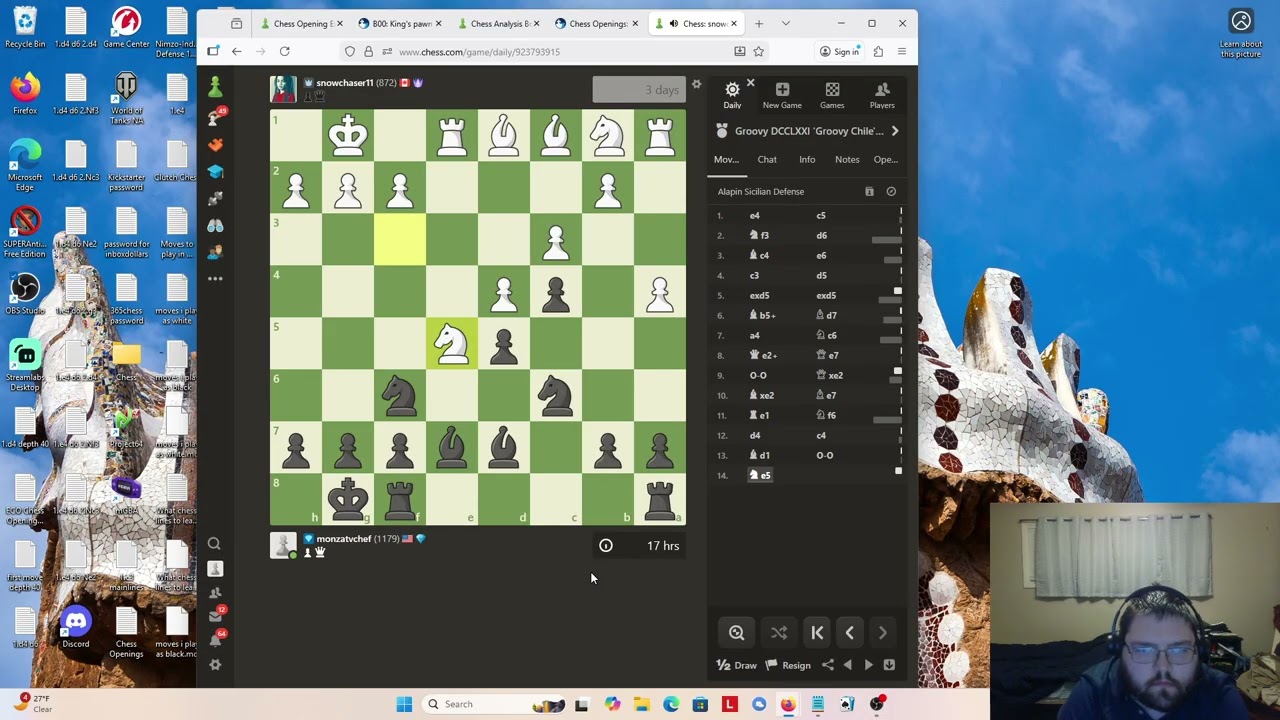The image size is (1280, 720).
Task: Click the share game icon
Action: tap(828, 665)
